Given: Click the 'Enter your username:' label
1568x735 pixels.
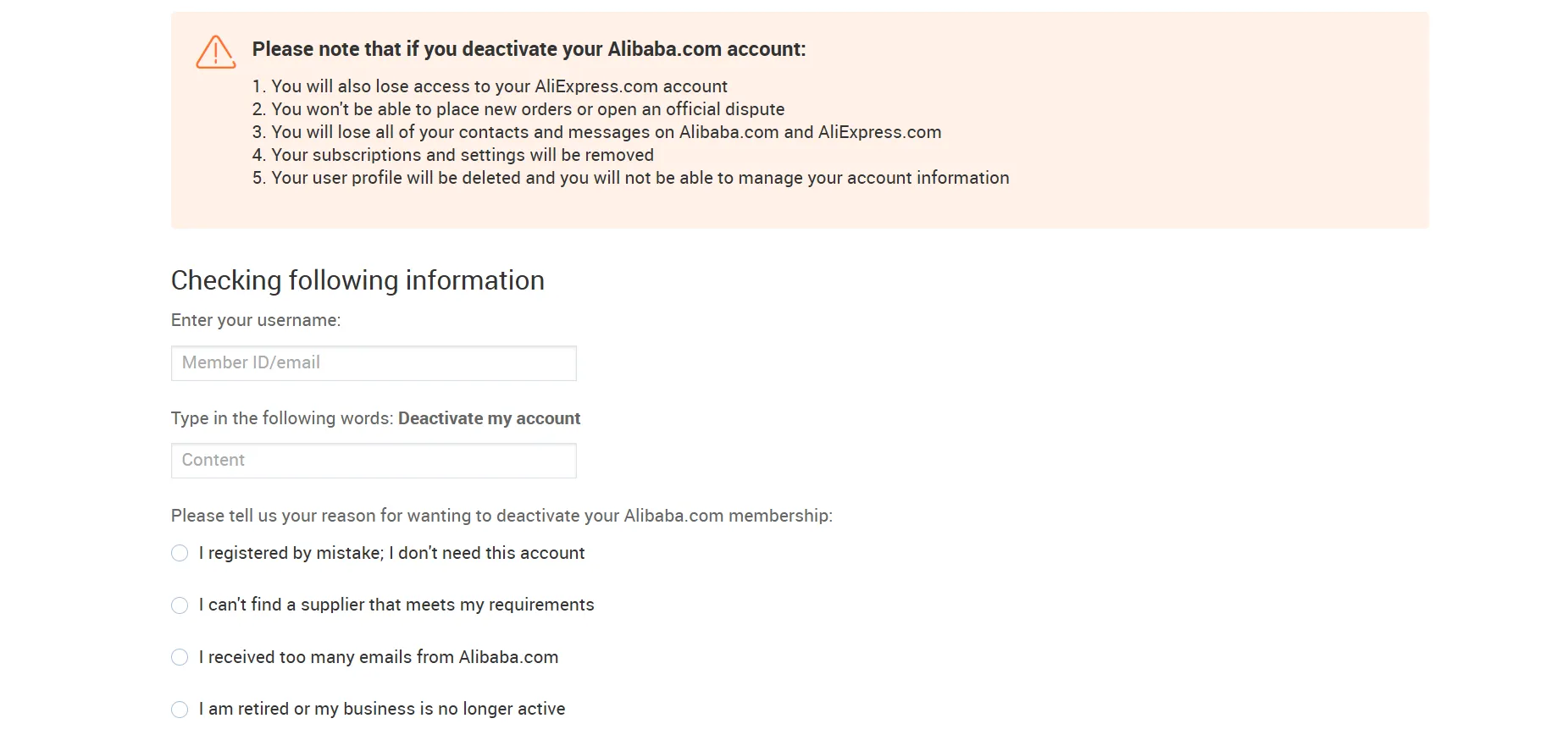Looking at the screenshot, I should pos(256,320).
